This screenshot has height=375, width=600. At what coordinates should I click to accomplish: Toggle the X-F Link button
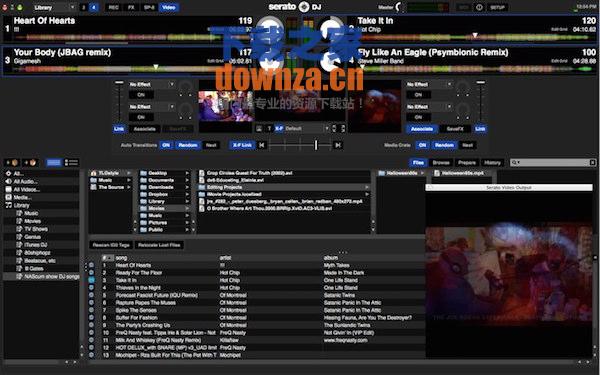242,145
